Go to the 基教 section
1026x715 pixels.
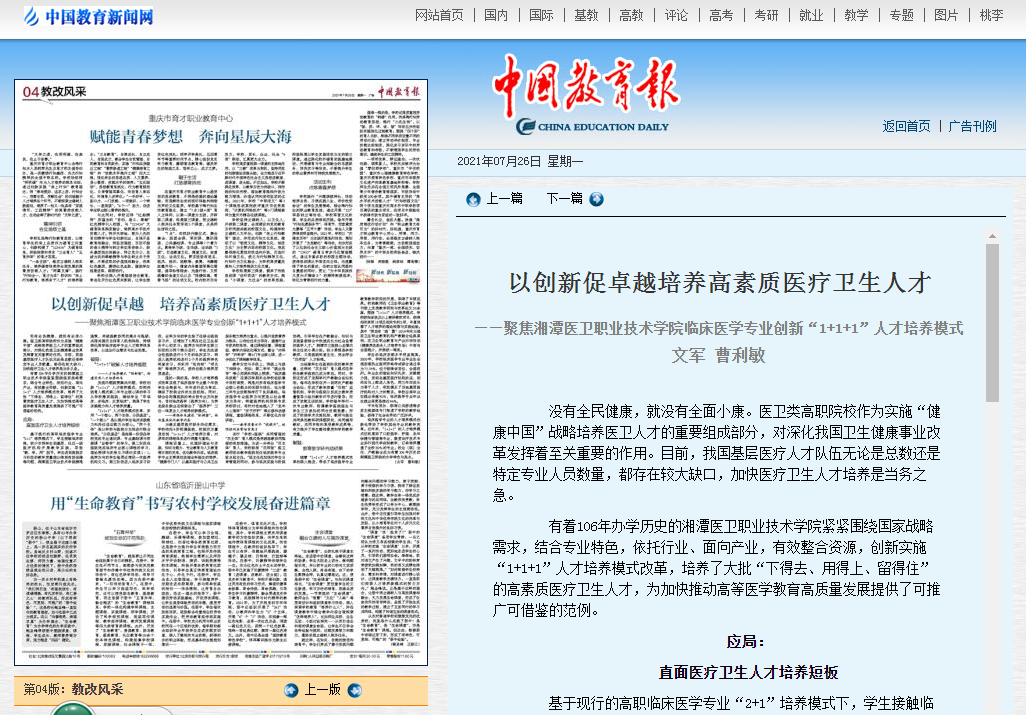(586, 15)
